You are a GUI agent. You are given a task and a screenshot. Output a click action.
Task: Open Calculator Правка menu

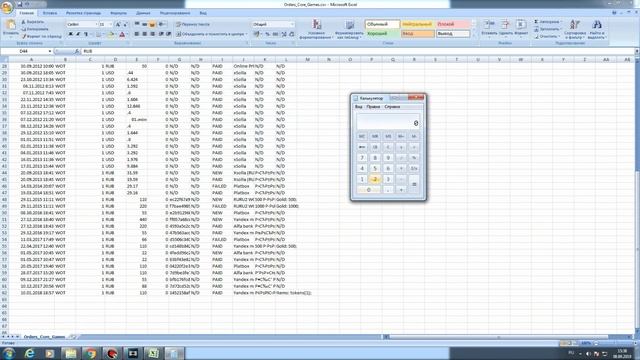(x=373, y=107)
